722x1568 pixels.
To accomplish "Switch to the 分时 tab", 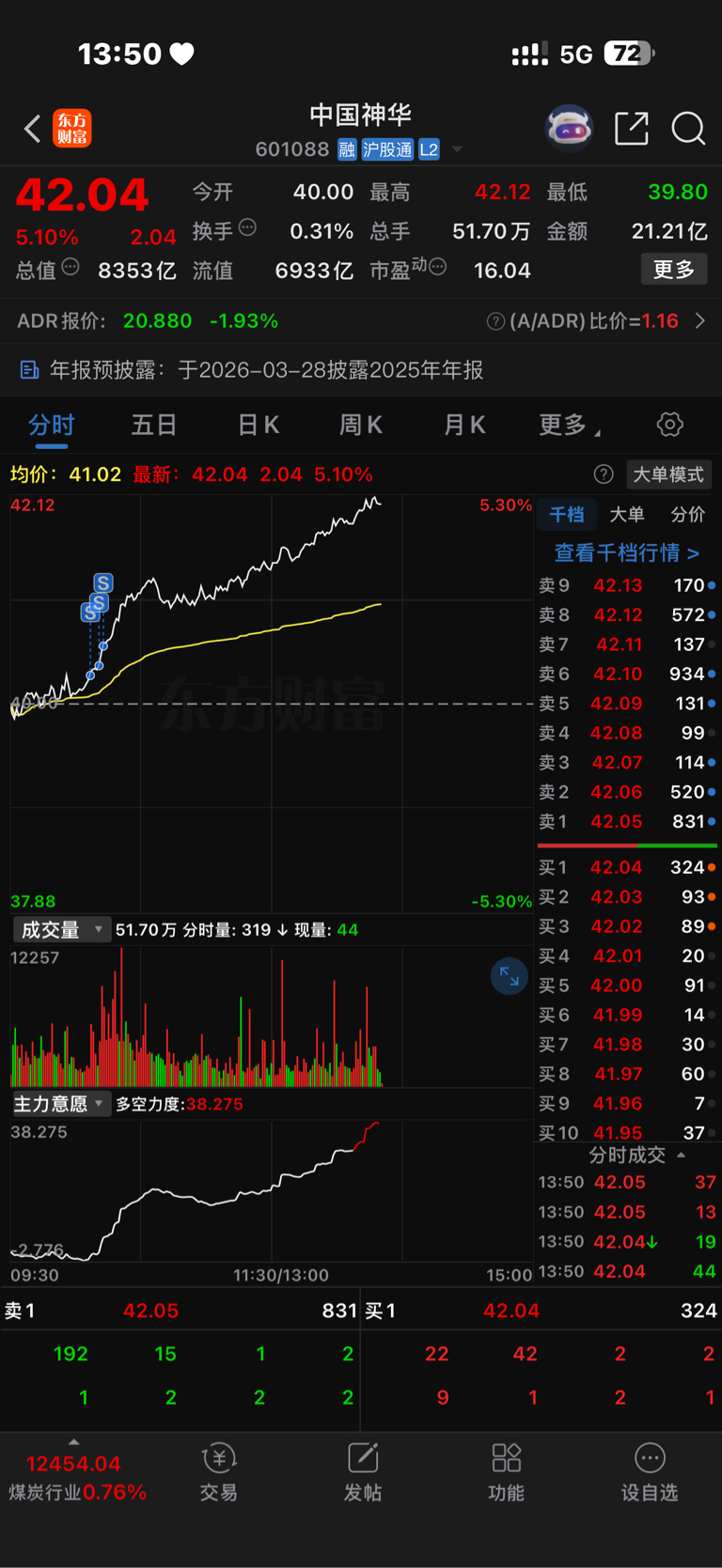I will [51, 425].
